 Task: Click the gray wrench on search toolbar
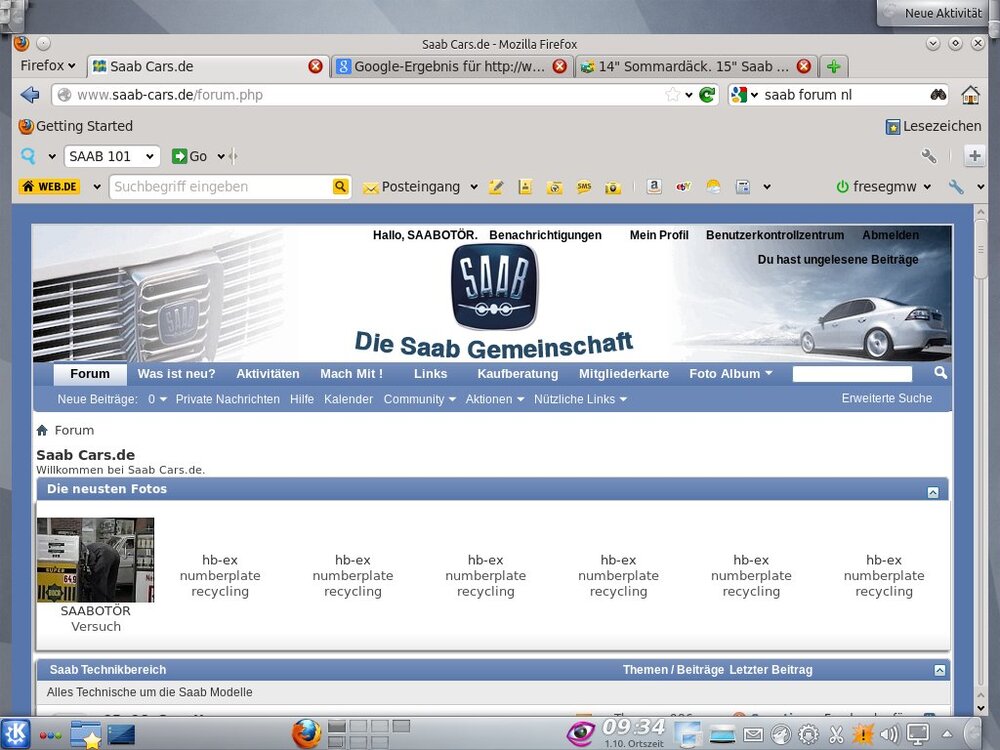(929, 156)
